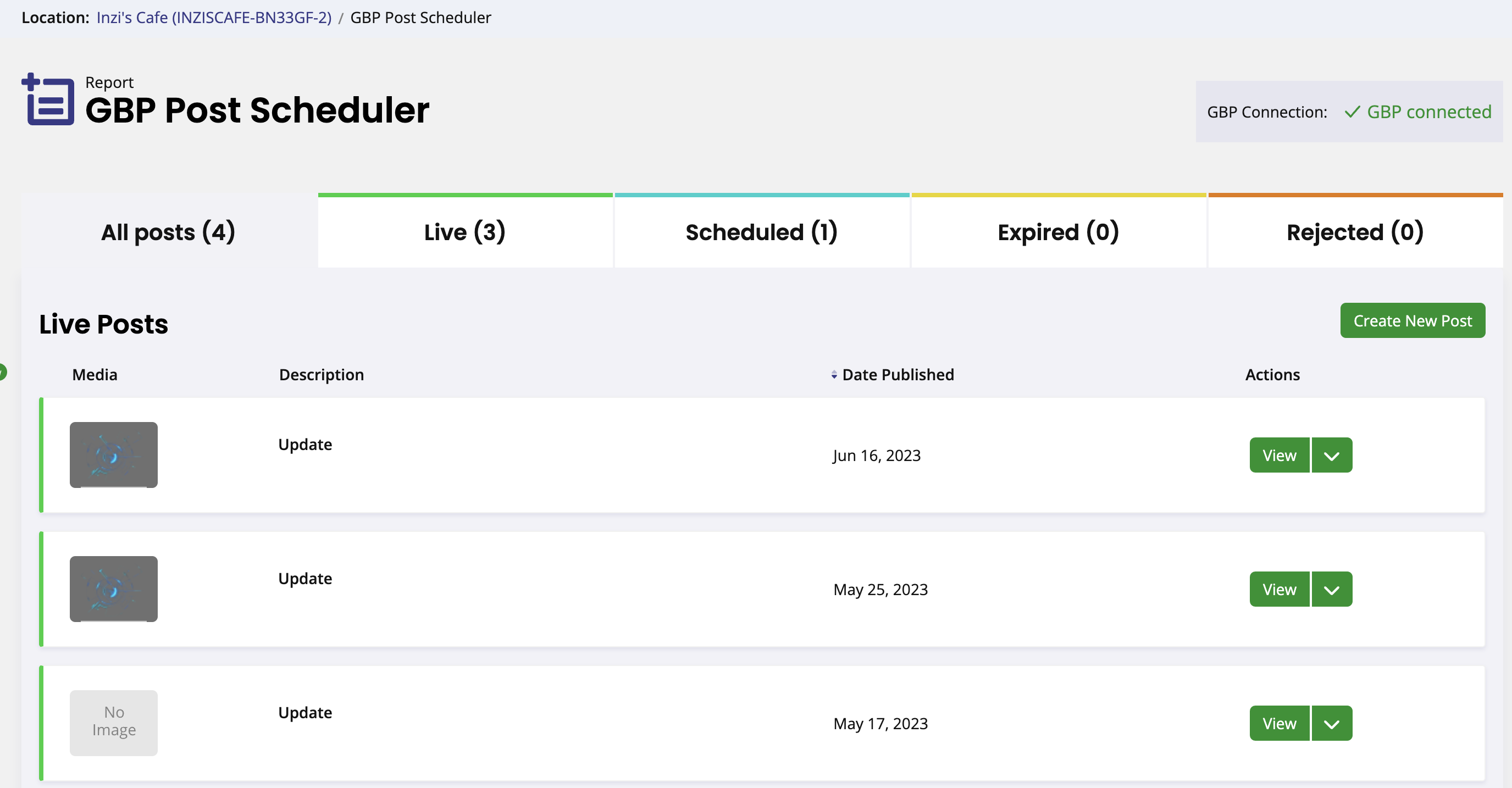The height and width of the screenshot is (788, 1512).
Task: Expand actions dropdown for Jun 16 post
Action: point(1332,455)
